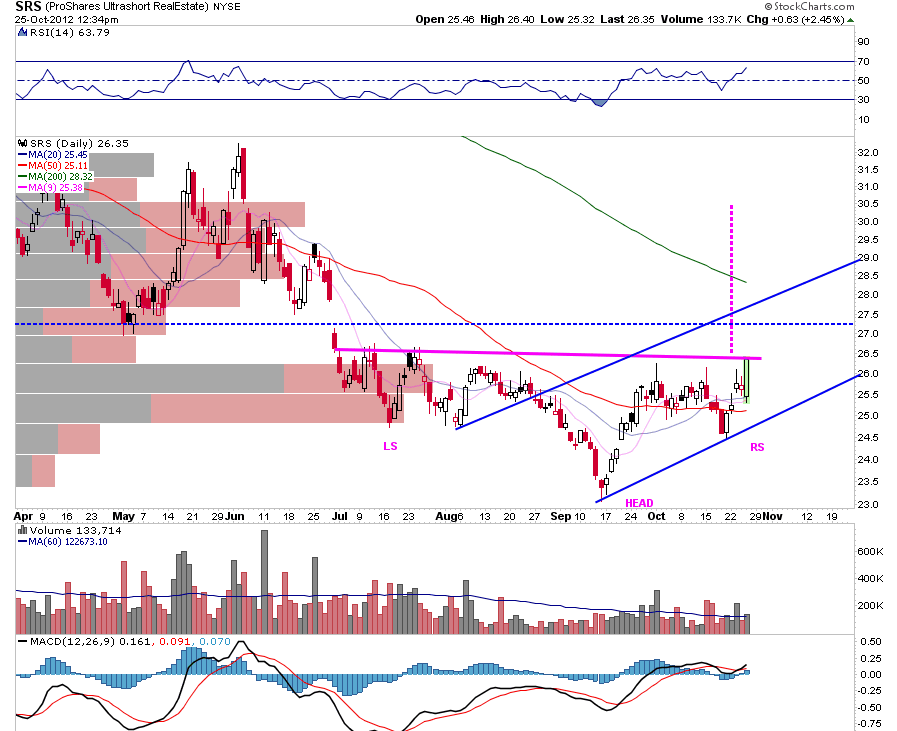Click the MA(20) 25.45 legend text
Image resolution: width=897 pixels, height=731 pixels.
point(58,154)
